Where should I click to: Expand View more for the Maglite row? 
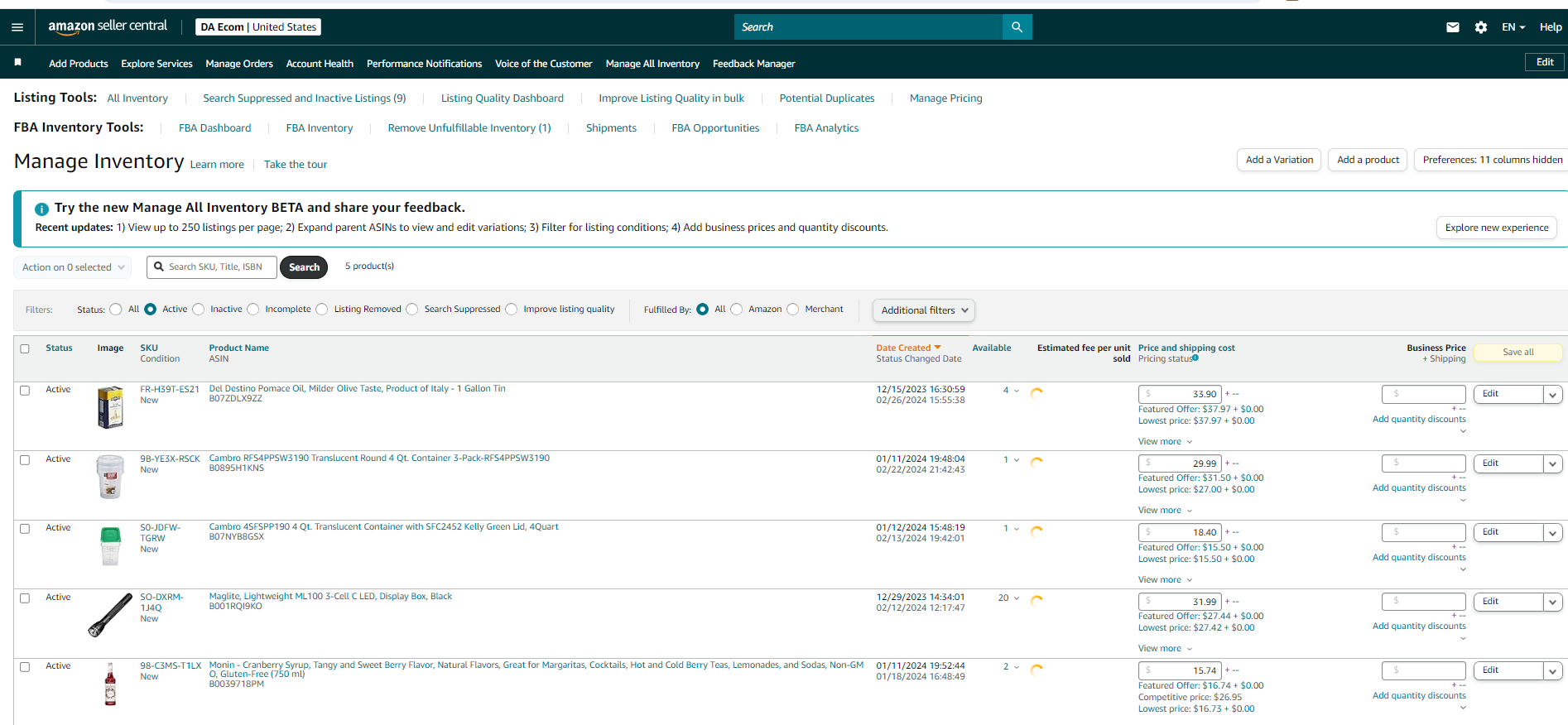pos(1165,648)
